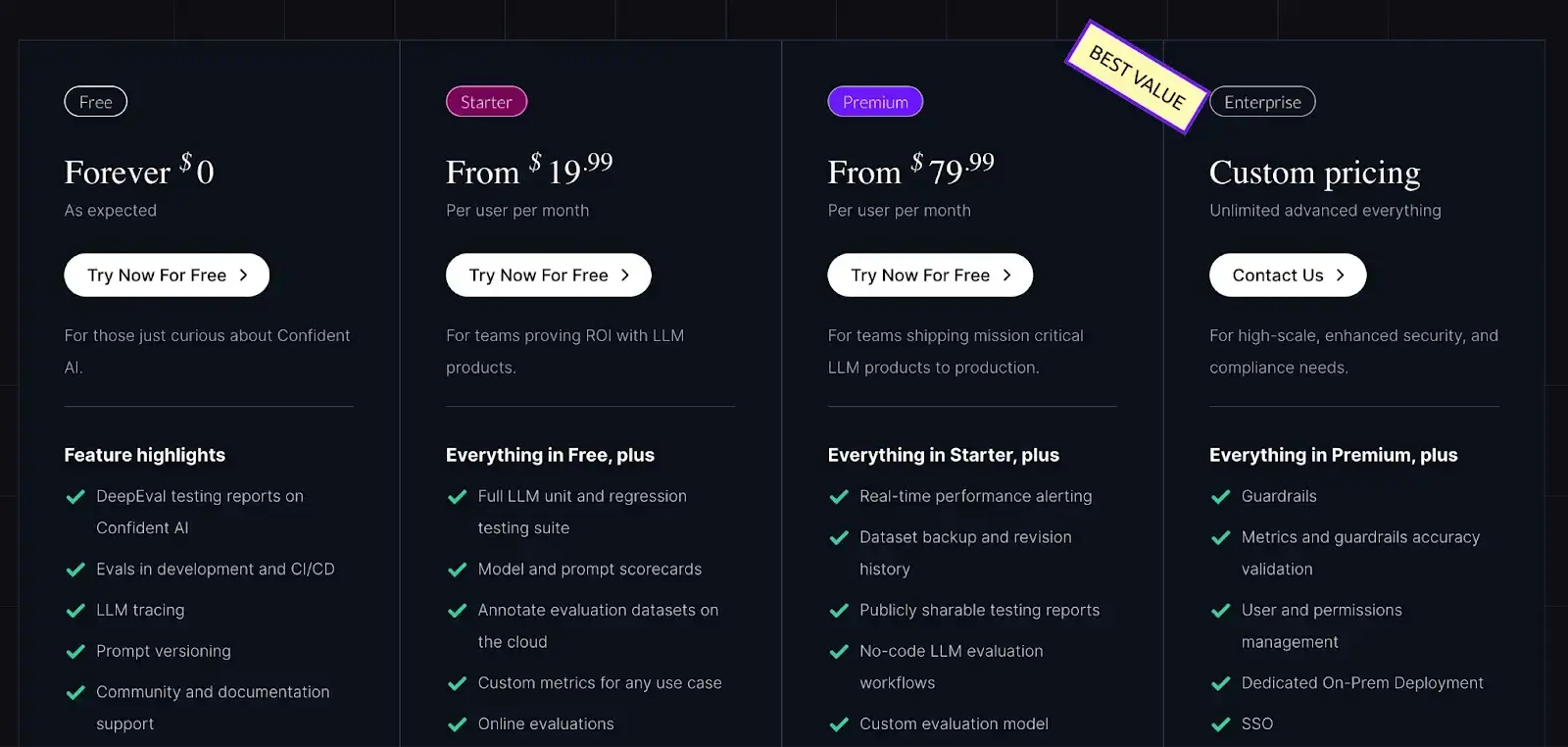Image resolution: width=1568 pixels, height=747 pixels.
Task: Start the Starter plan with Try Now For Free
Action: pyautogui.click(x=548, y=275)
